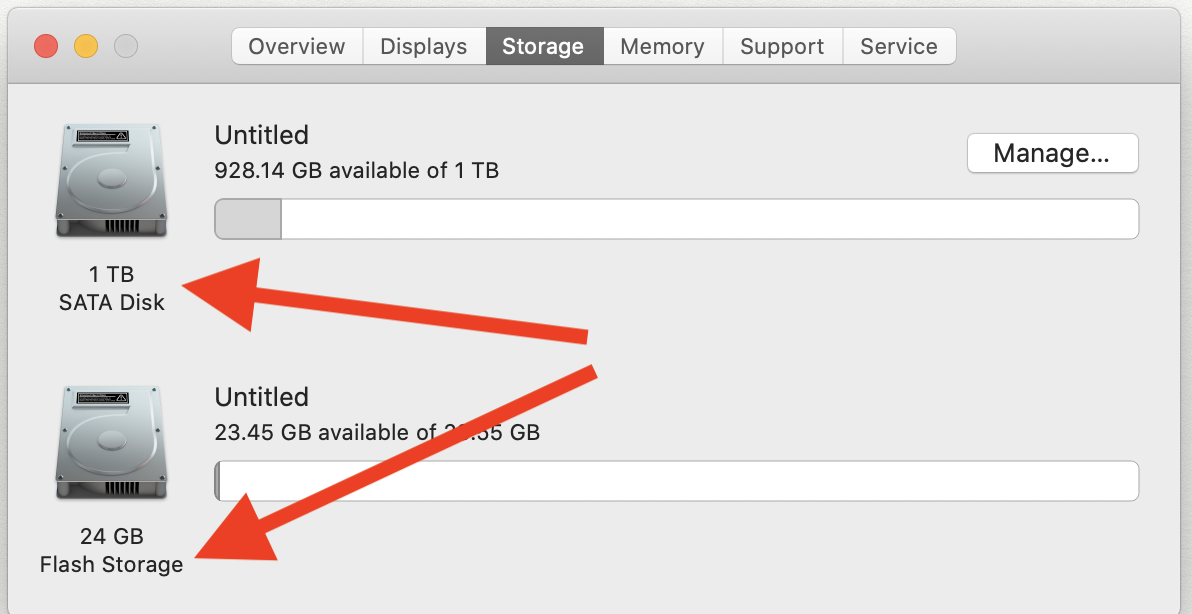1192x614 pixels.
Task: Click the gray used segment of first bar
Action: [x=248, y=219]
